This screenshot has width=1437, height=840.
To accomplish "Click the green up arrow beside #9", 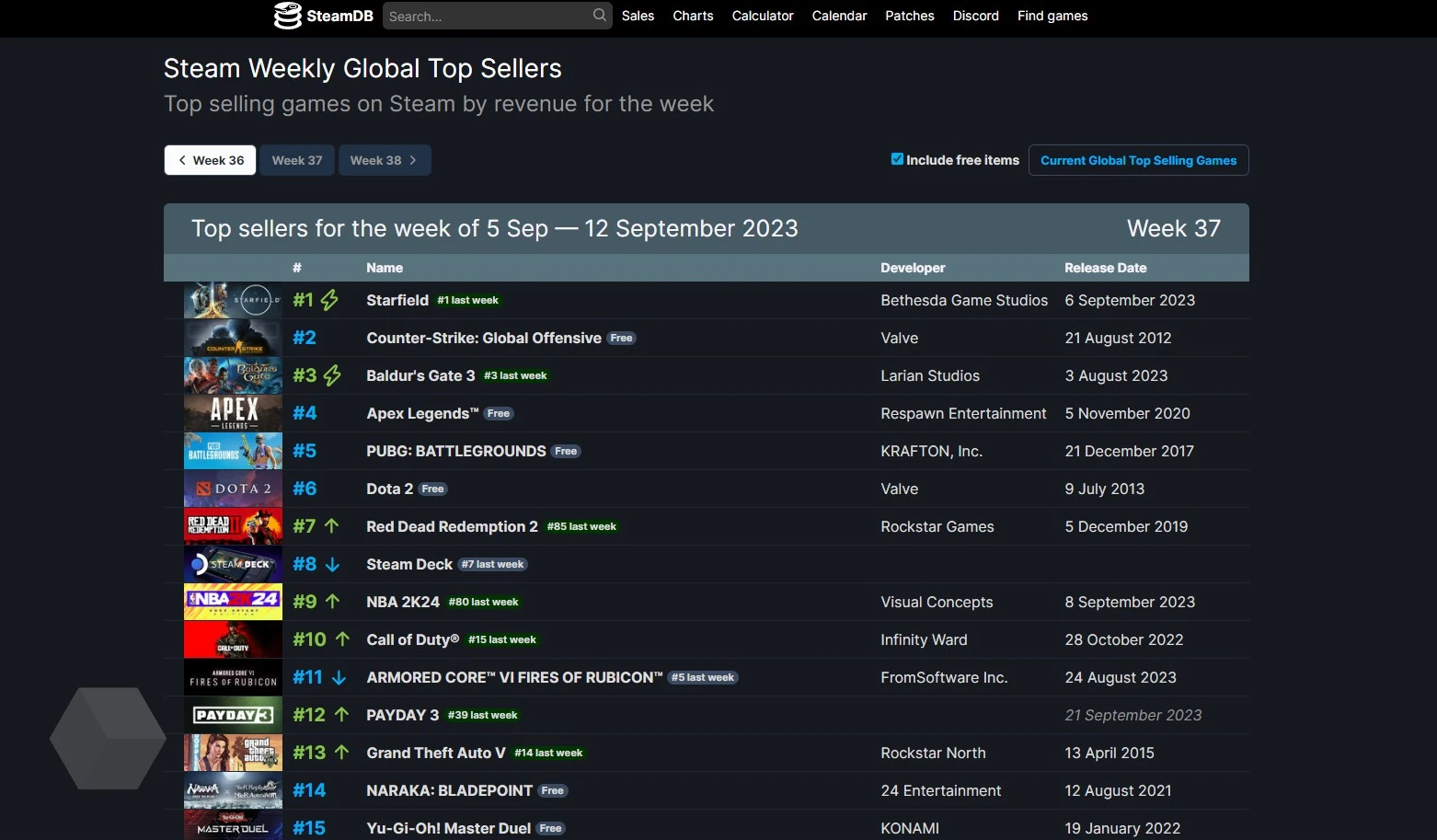I will click(333, 602).
